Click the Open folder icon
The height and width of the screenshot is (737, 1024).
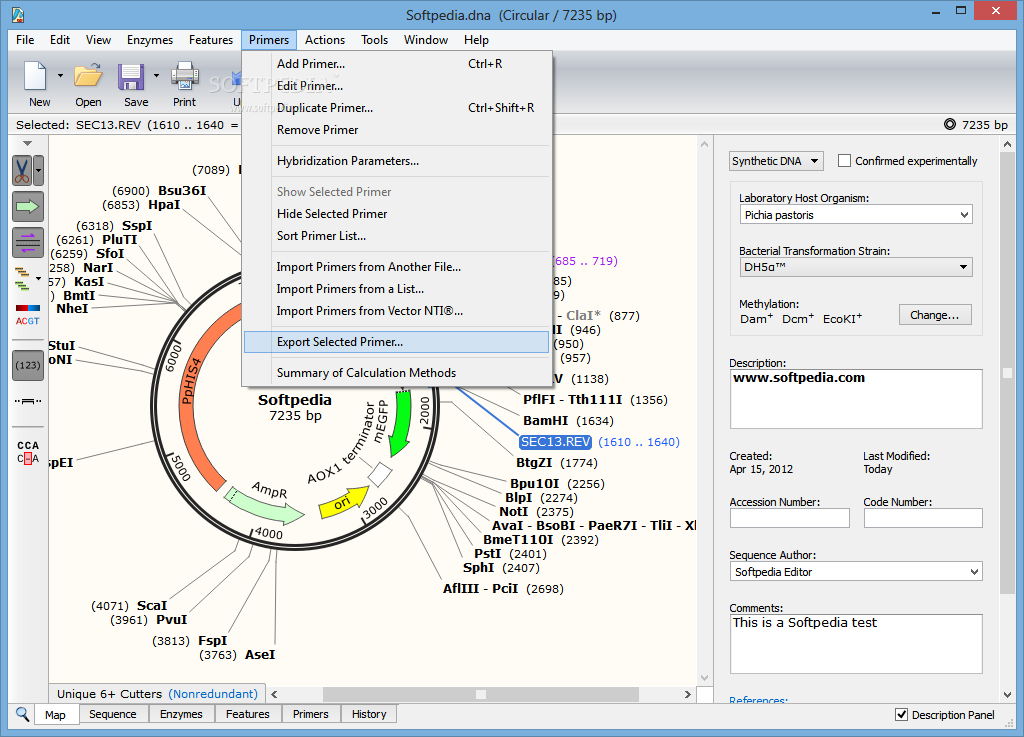[x=88, y=76]
